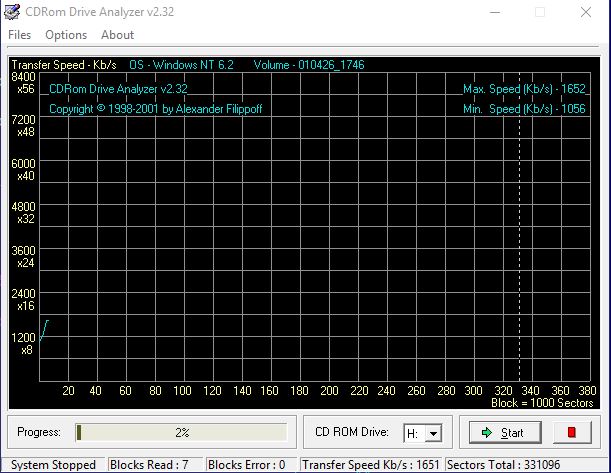611x473 pixels.
Task: Open the About menu
Action: (117, 35)
